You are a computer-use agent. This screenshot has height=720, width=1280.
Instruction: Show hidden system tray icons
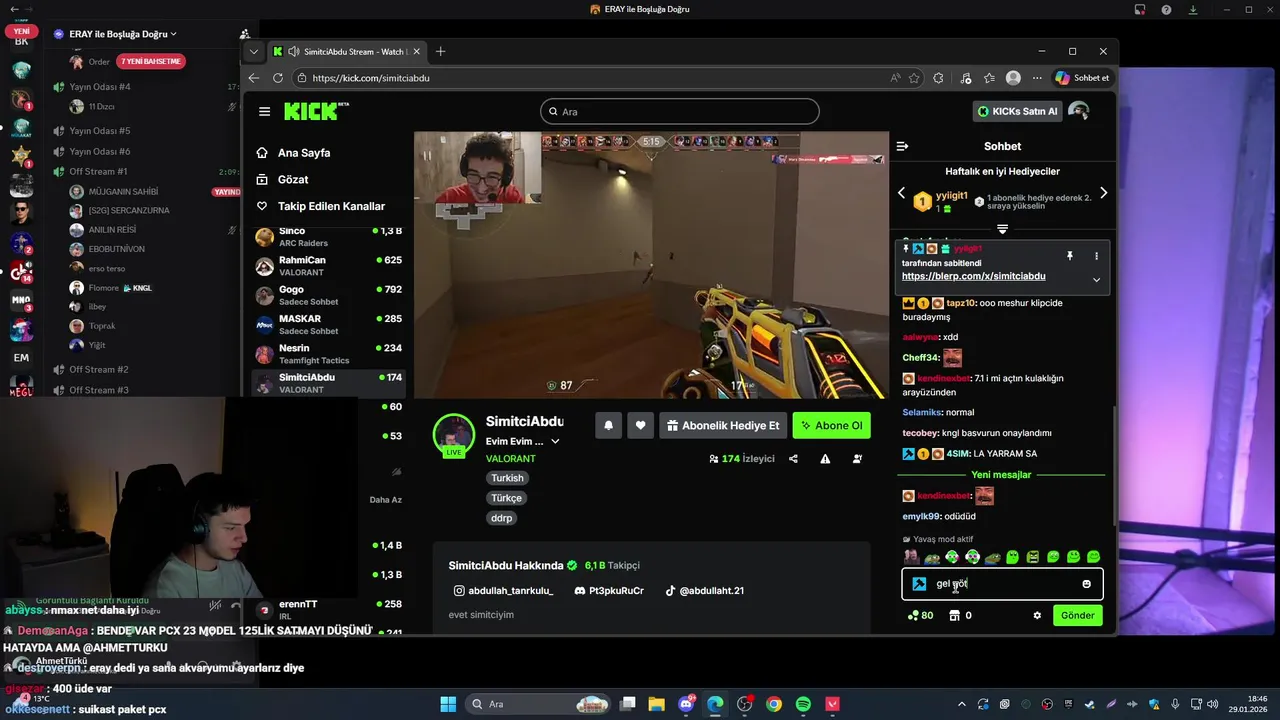pos(962,704)
